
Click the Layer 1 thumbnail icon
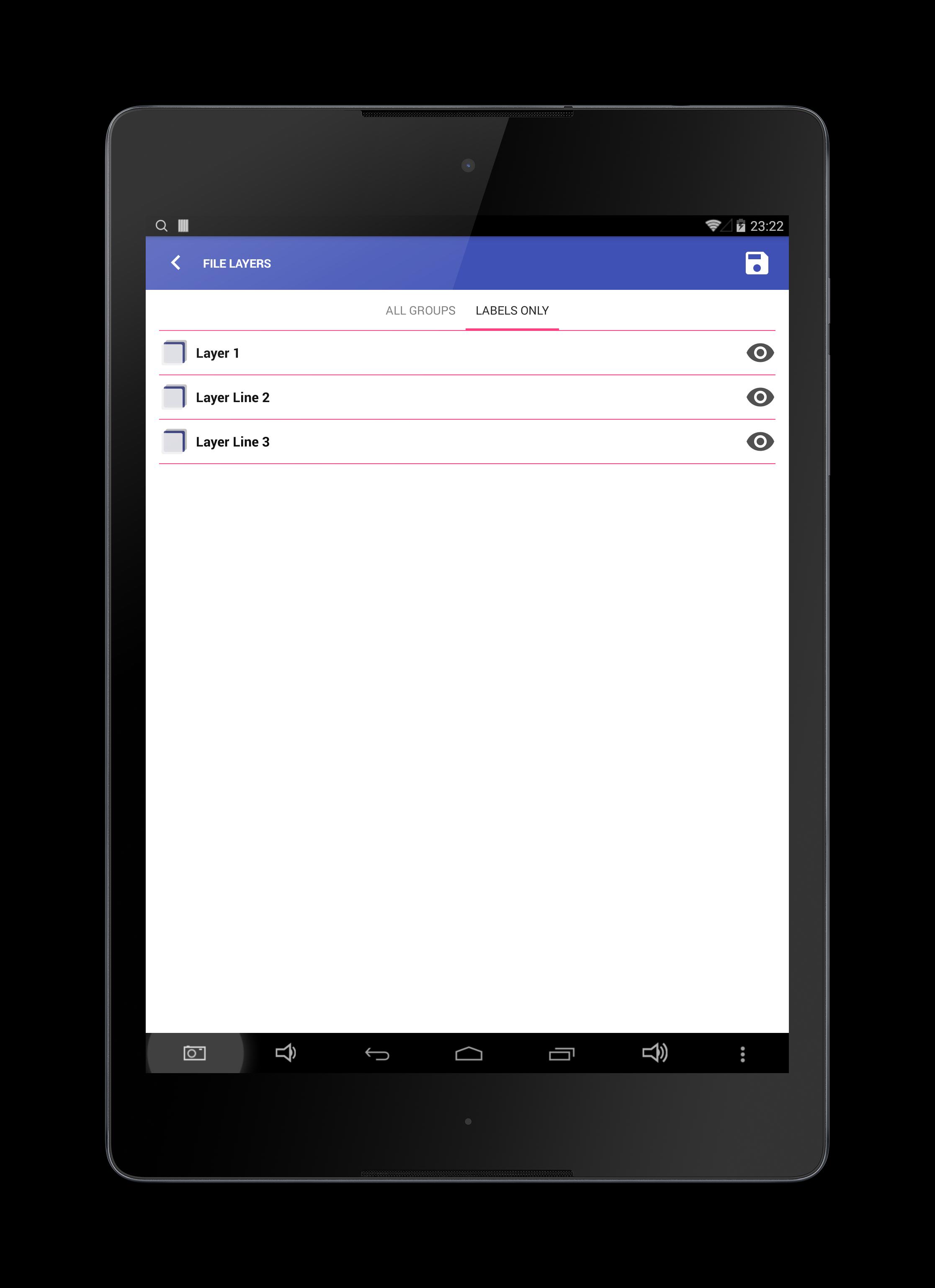[178, 352]
